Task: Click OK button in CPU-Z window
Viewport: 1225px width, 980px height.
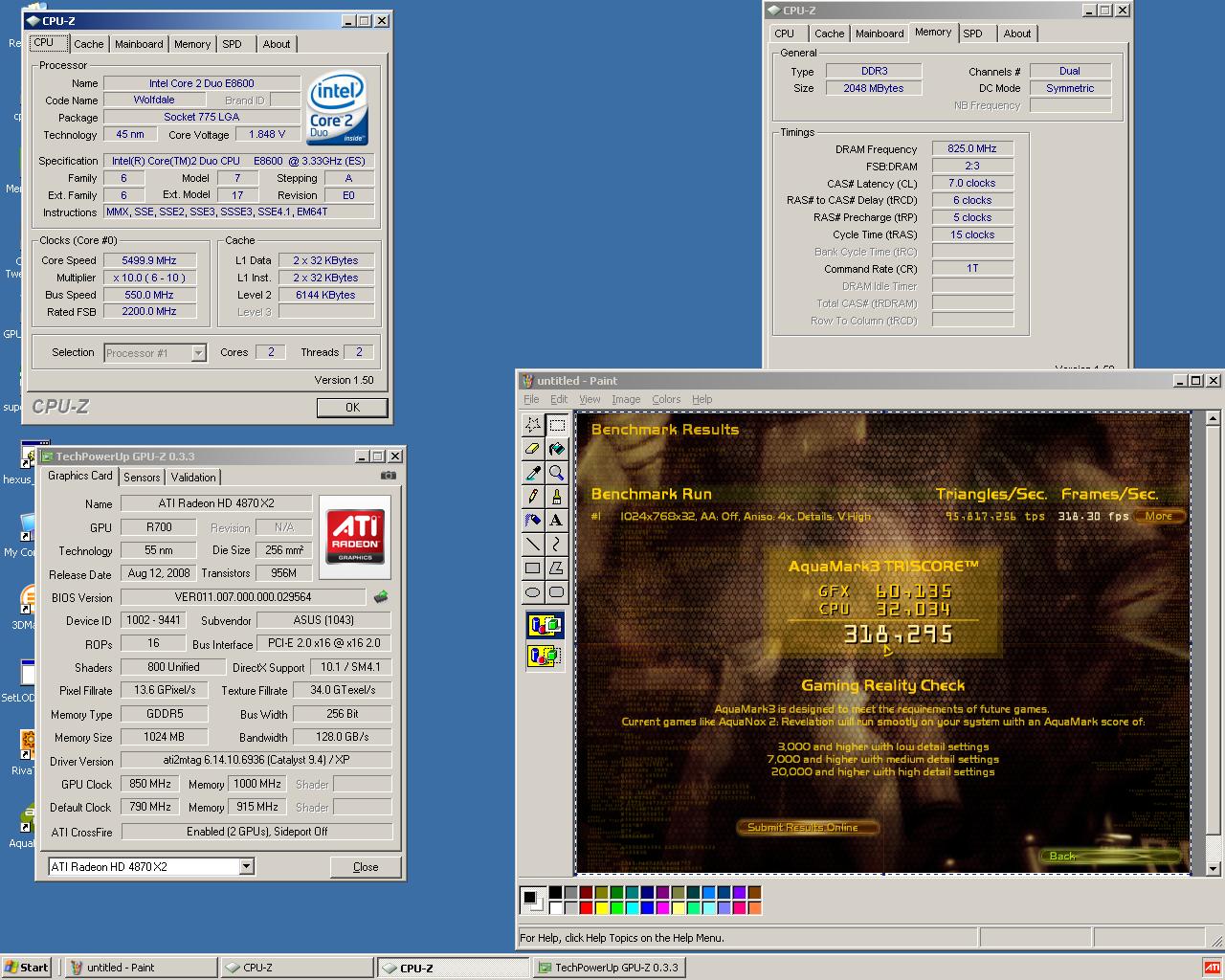Action: 352,408
